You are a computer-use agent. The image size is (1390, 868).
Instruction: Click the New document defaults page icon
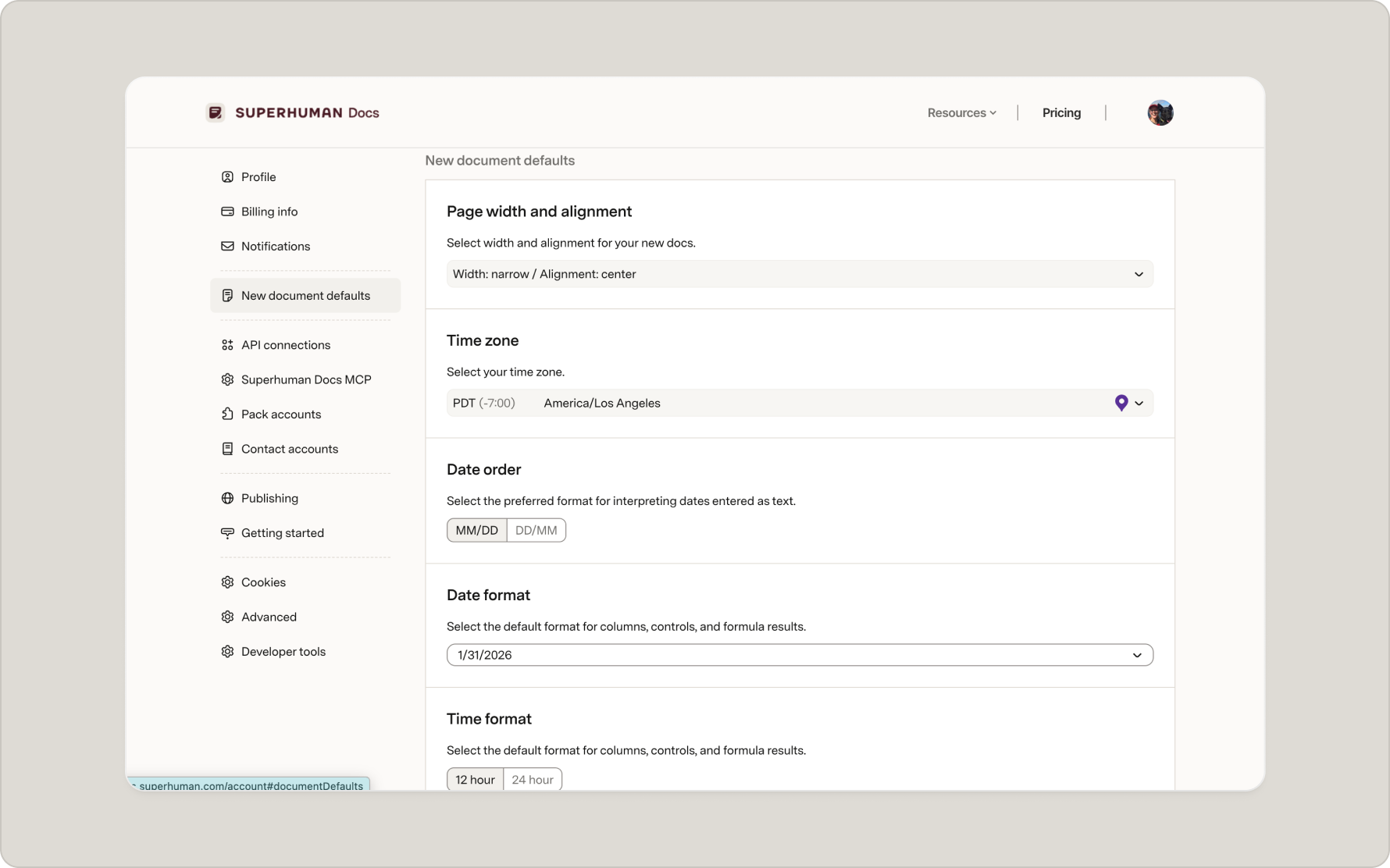pyautogui.click(x=227, y=296)
